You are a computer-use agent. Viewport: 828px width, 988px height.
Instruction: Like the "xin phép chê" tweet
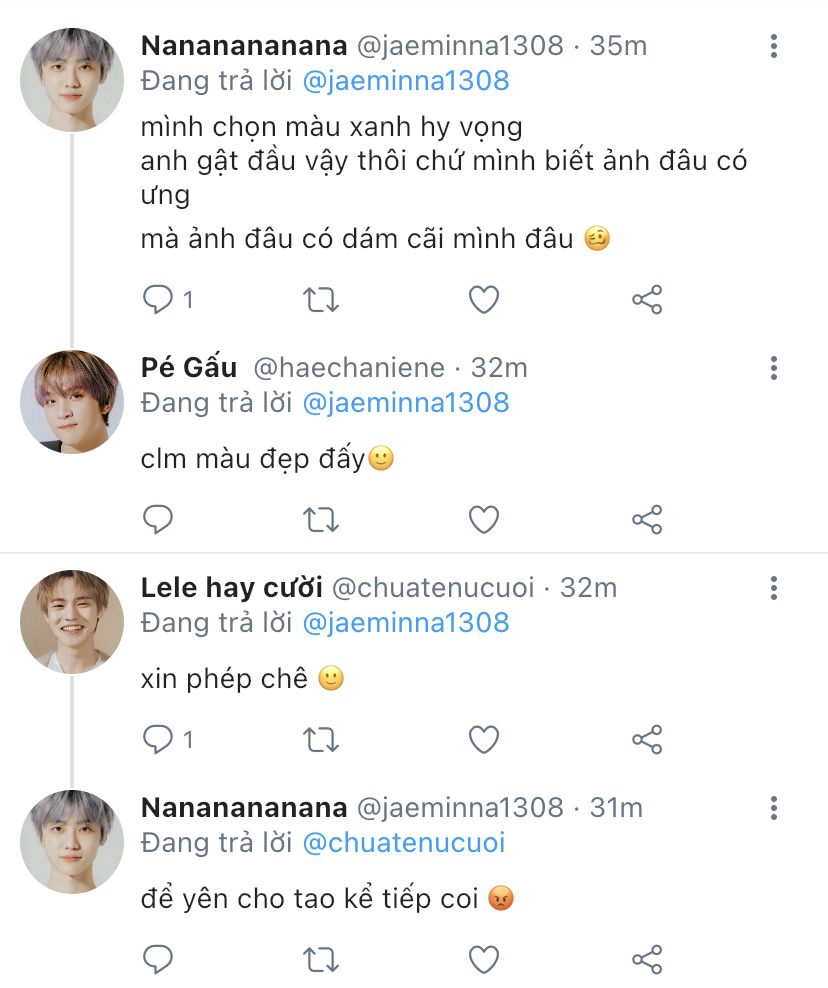[484, 739]
